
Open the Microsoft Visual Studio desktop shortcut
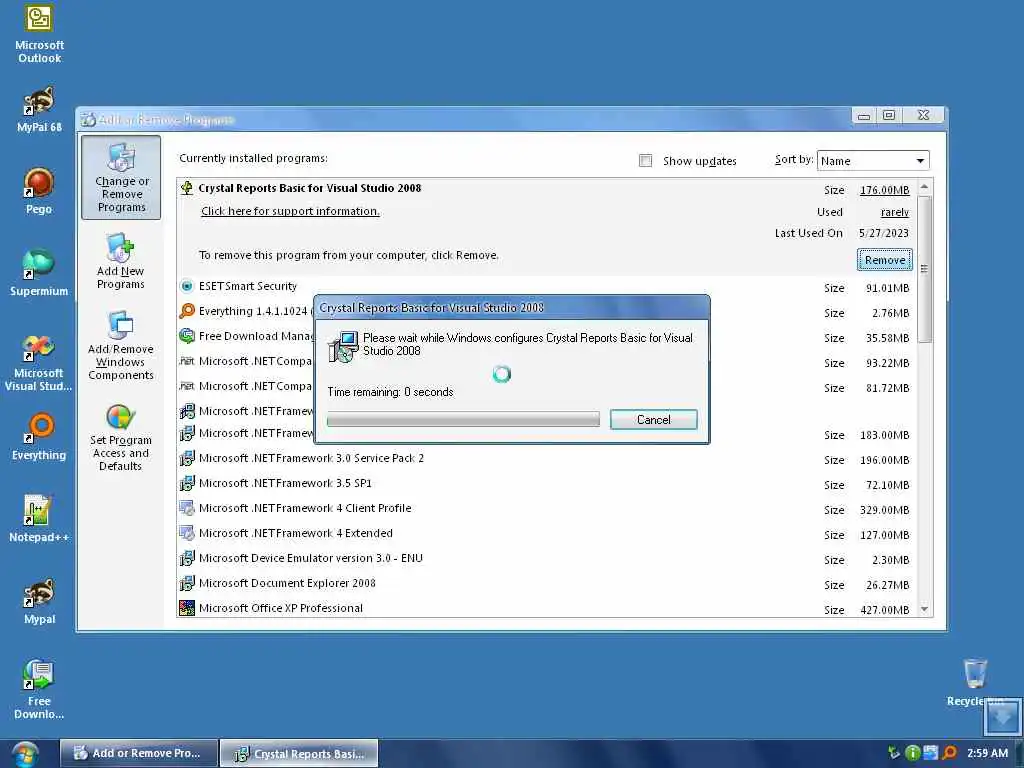[x=39, y=362]
